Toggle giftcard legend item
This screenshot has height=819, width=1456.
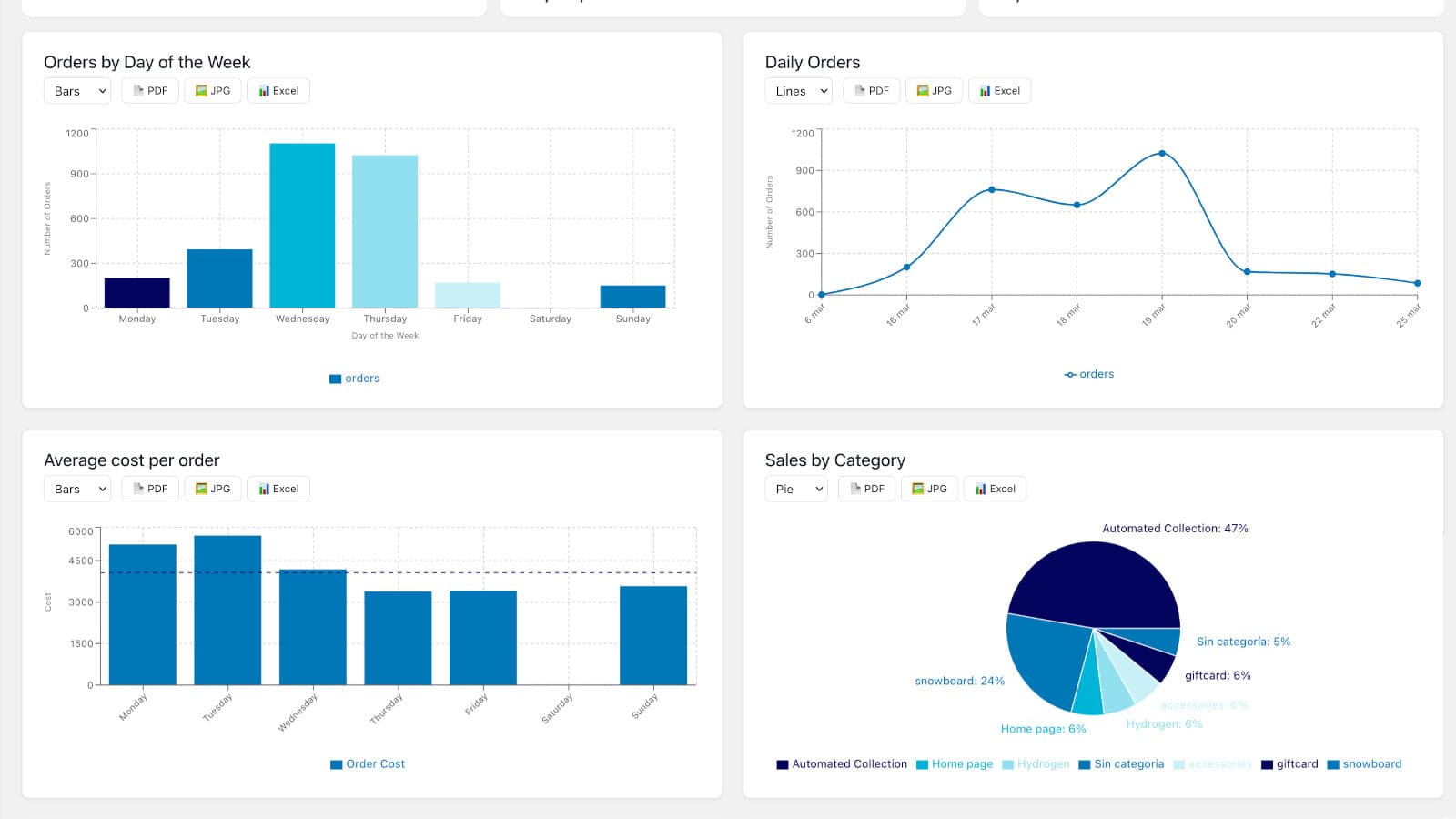[x=1289, y=764]
